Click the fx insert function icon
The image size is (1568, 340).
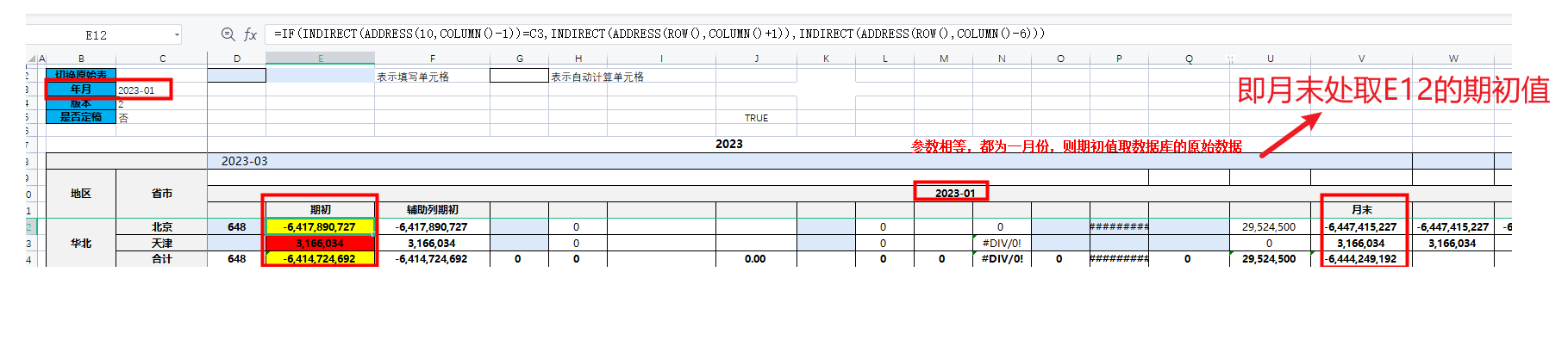[x=251, y=34]
